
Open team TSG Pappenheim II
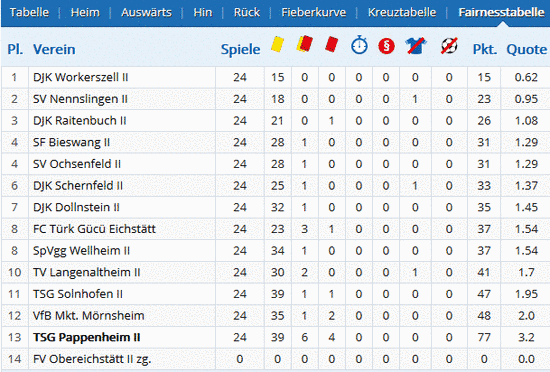point(87,337)
